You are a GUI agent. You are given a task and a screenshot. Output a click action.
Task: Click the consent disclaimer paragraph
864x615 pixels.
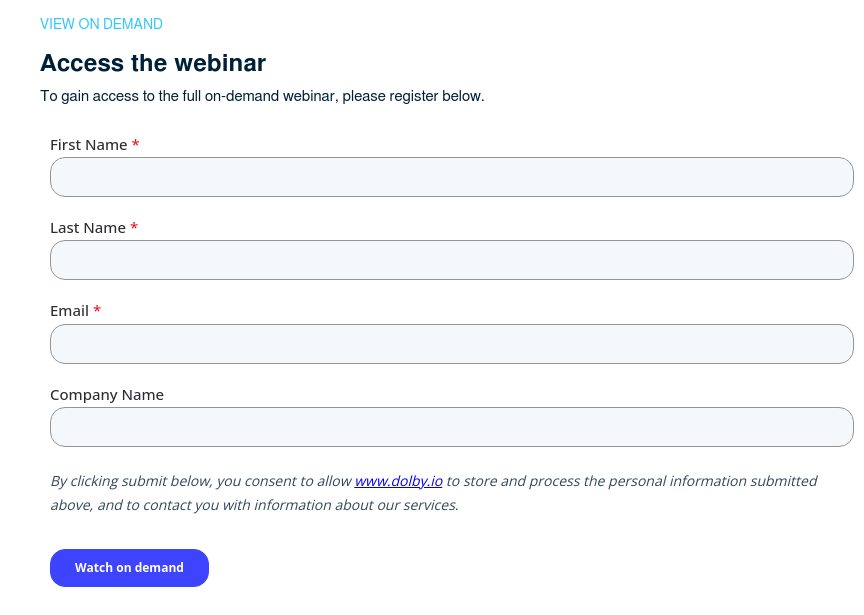[x=435, y=492]
